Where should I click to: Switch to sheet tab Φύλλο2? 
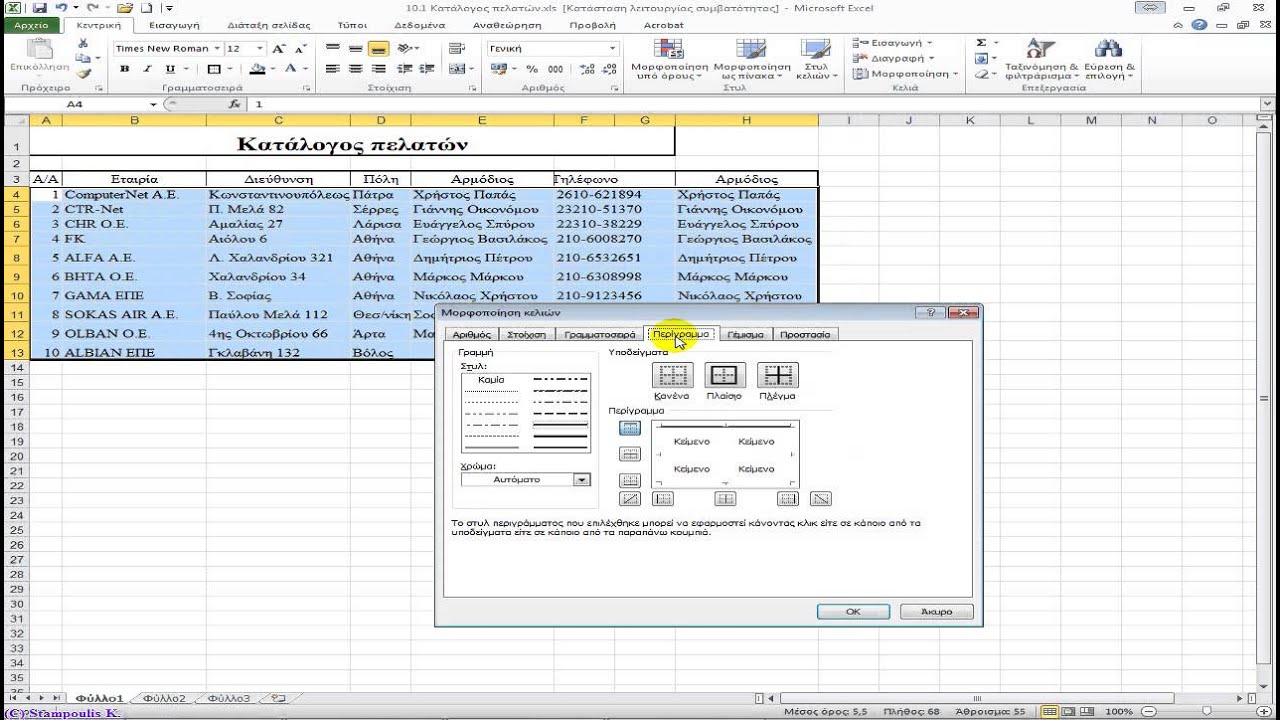(x=164, y=698)
